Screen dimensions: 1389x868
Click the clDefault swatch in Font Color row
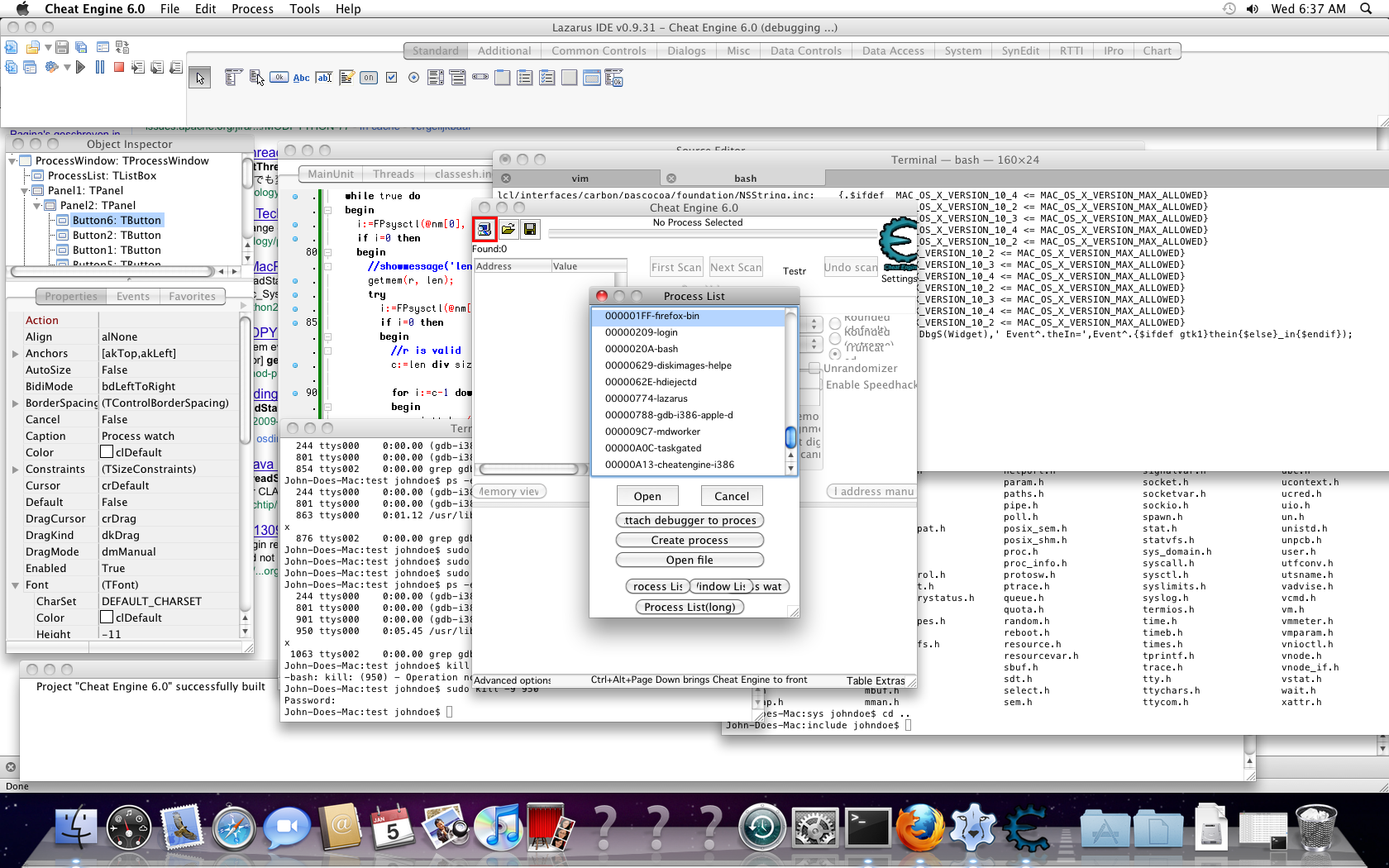pyautogui.click(x=107, y=618)
